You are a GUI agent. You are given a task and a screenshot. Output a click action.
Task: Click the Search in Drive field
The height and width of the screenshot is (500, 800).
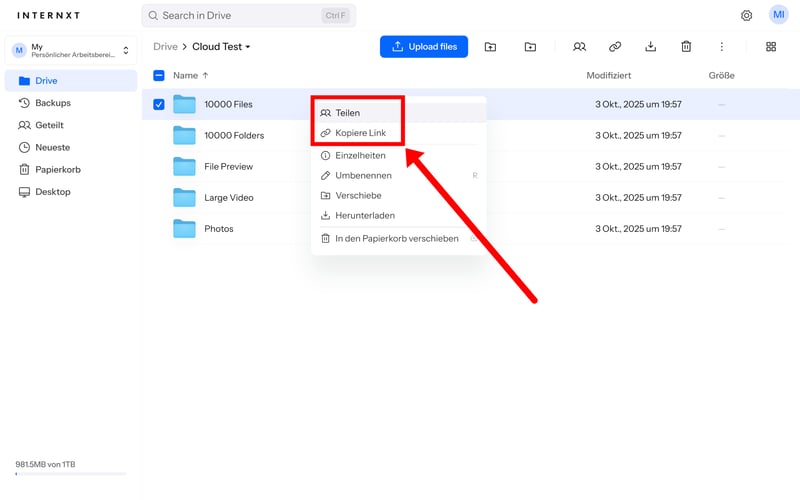click(x=250, y=16)
